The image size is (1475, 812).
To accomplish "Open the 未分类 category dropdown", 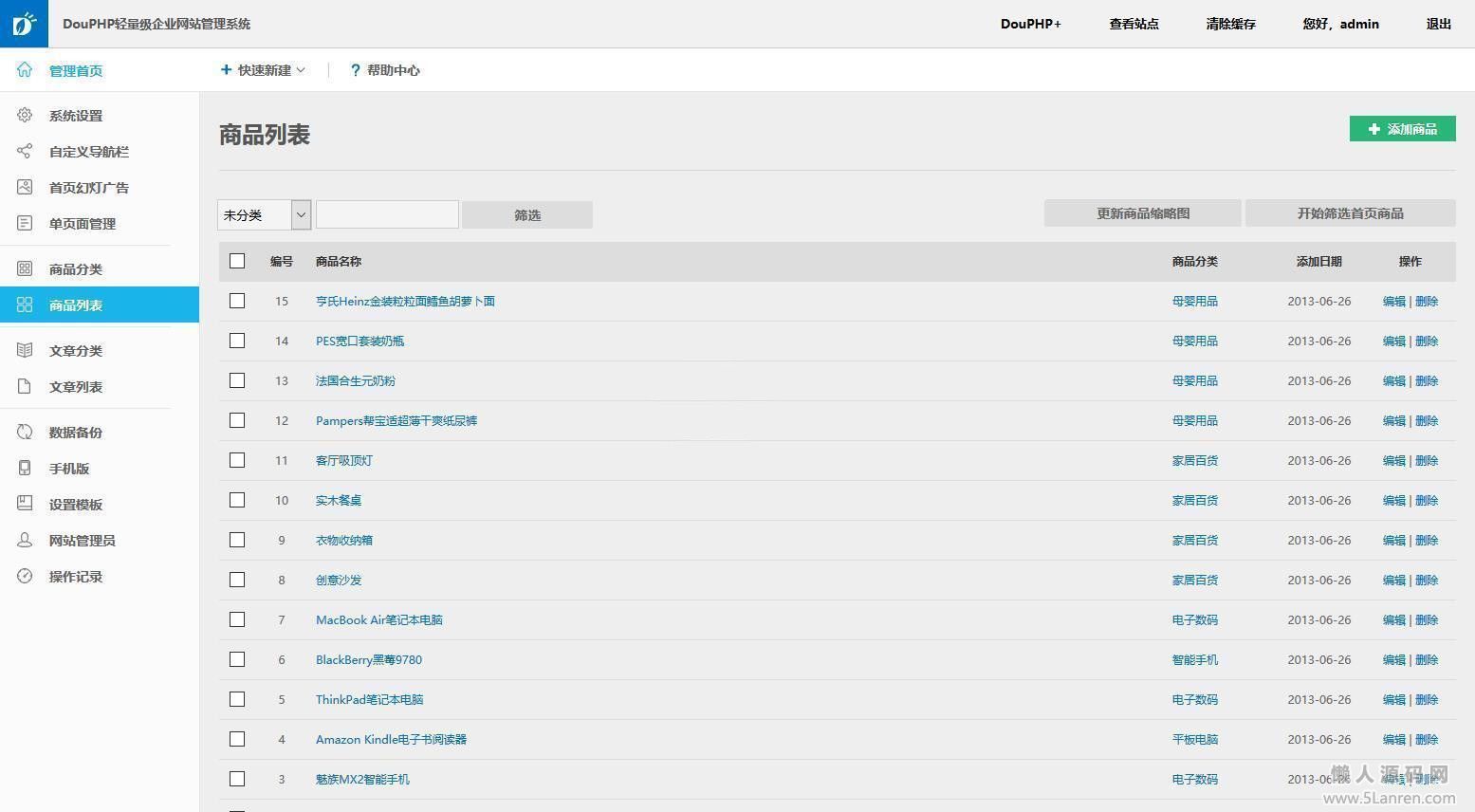I will (265, 215).
